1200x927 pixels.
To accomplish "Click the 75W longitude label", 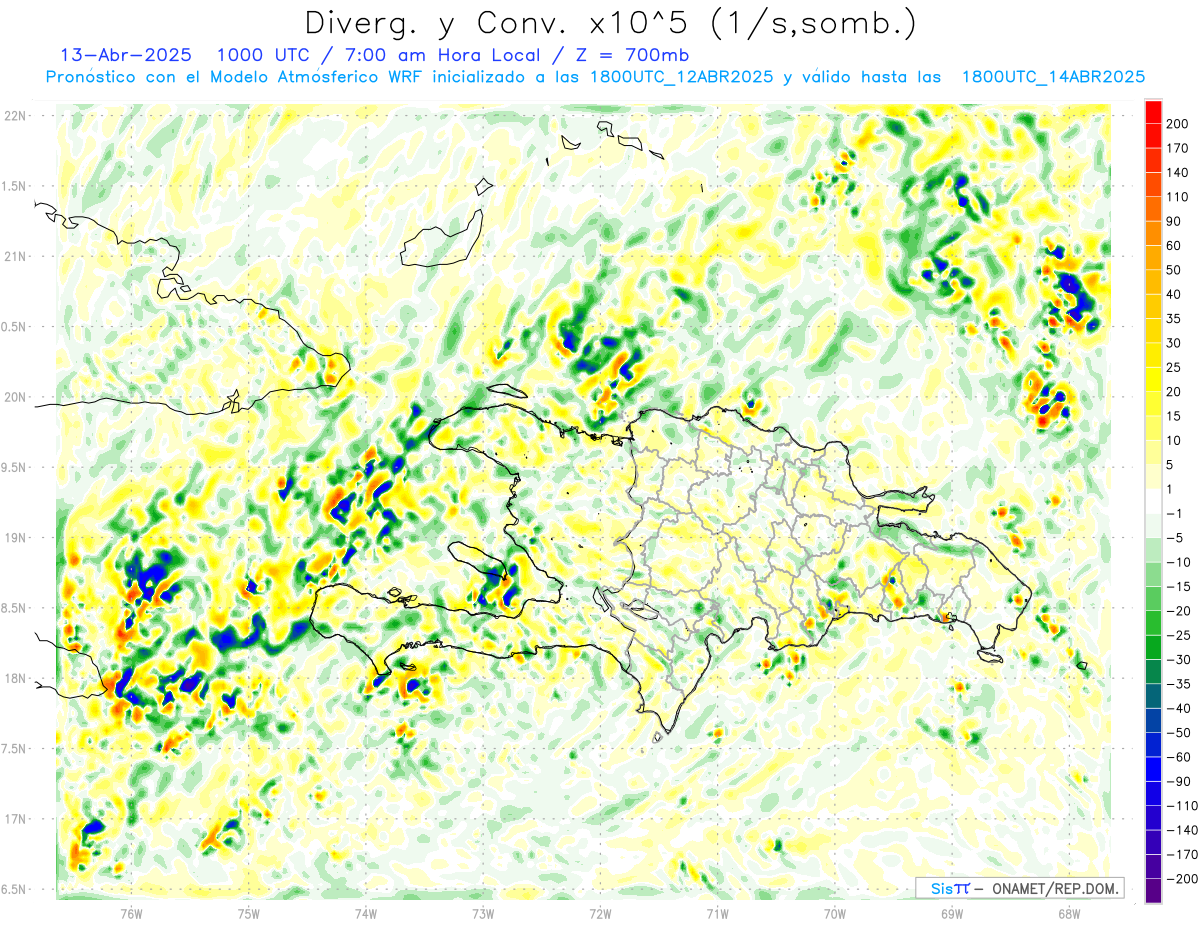I will tap(249, 913).
